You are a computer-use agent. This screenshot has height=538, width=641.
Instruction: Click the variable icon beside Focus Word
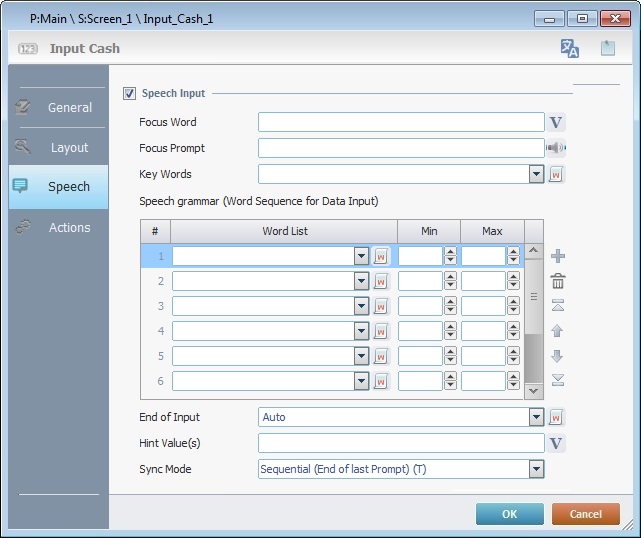(557, 123)
